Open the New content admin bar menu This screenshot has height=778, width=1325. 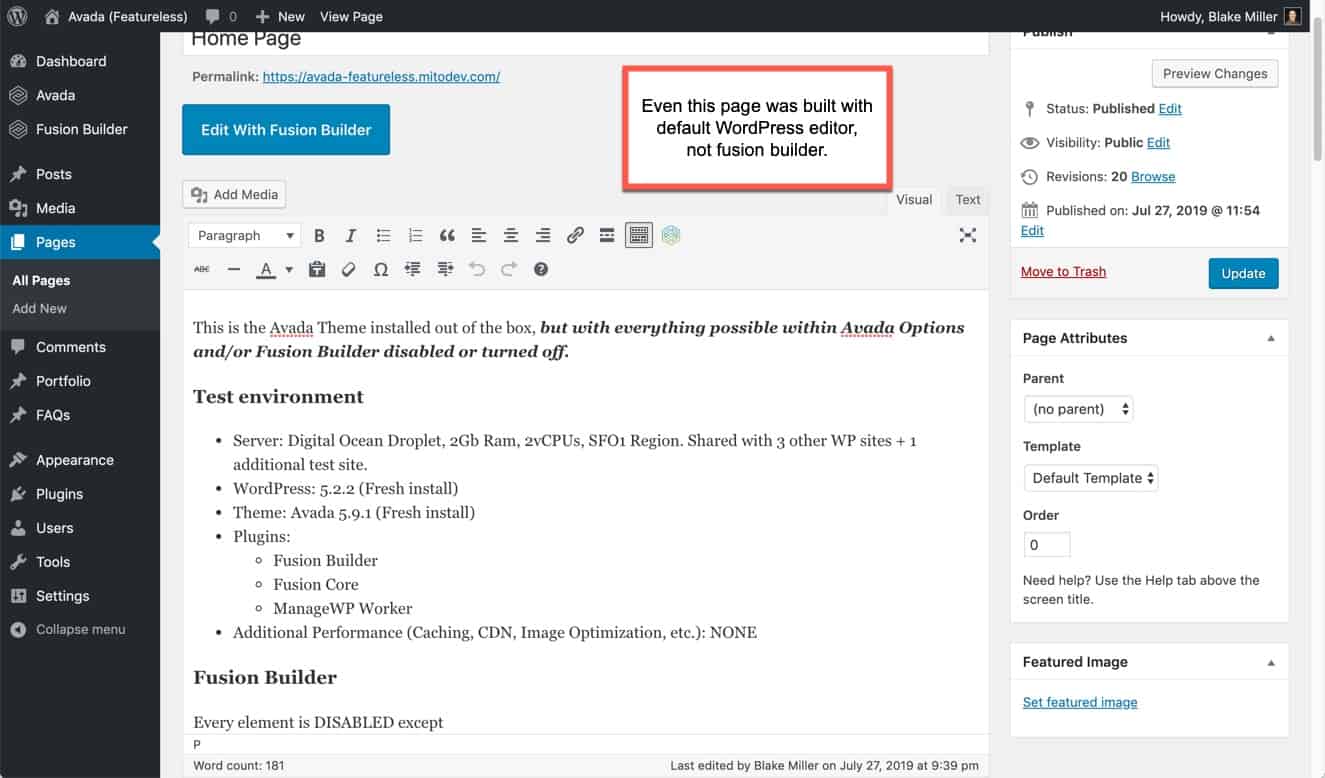pyautogui.click(x=279, y=16)
